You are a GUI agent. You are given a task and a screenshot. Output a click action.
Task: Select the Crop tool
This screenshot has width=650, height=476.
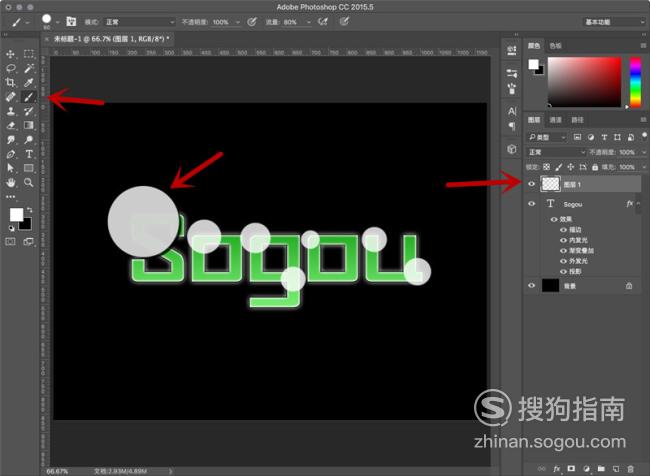[11, 83]
